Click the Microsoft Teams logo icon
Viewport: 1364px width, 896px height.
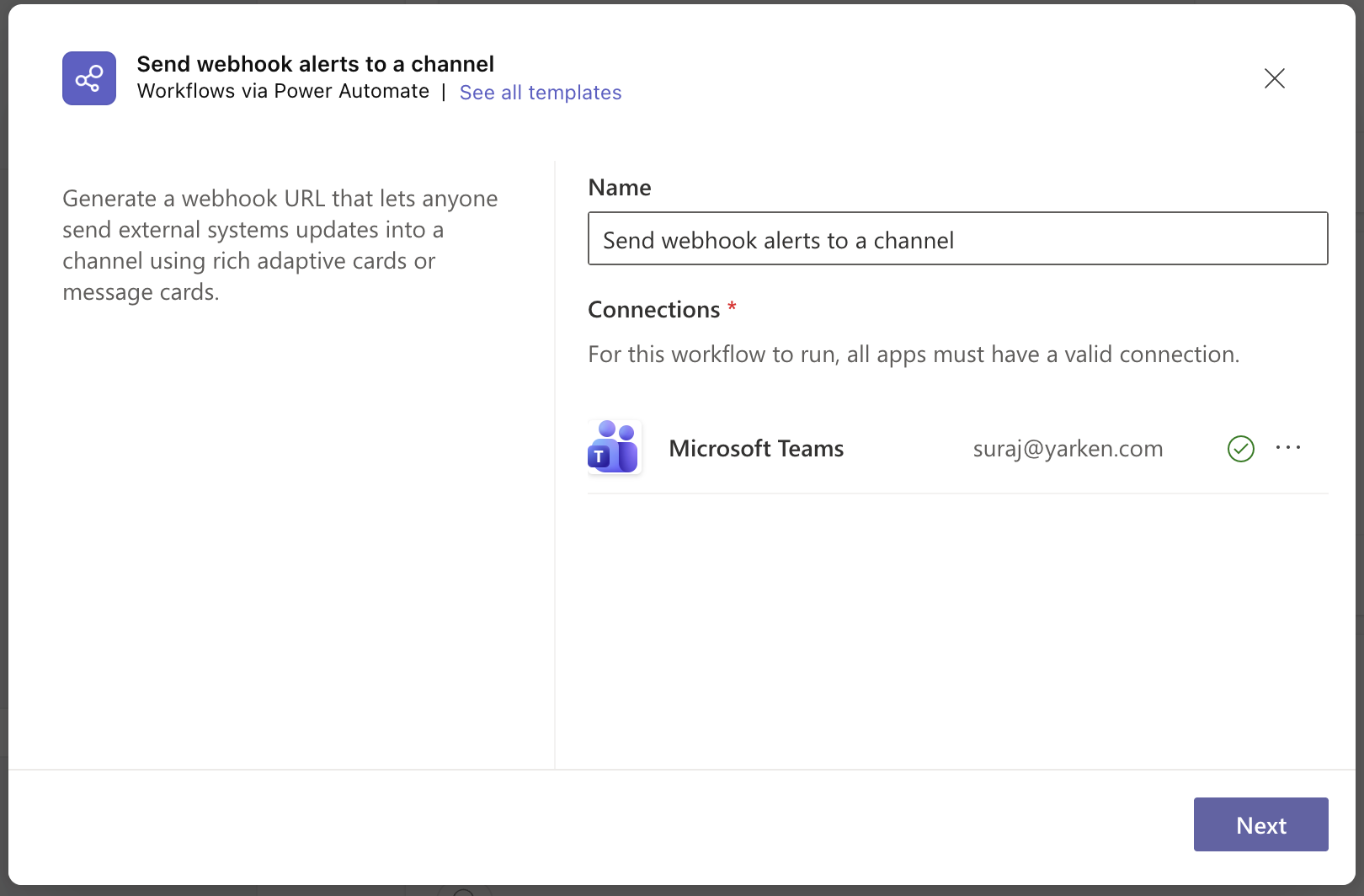coord(614,447)
